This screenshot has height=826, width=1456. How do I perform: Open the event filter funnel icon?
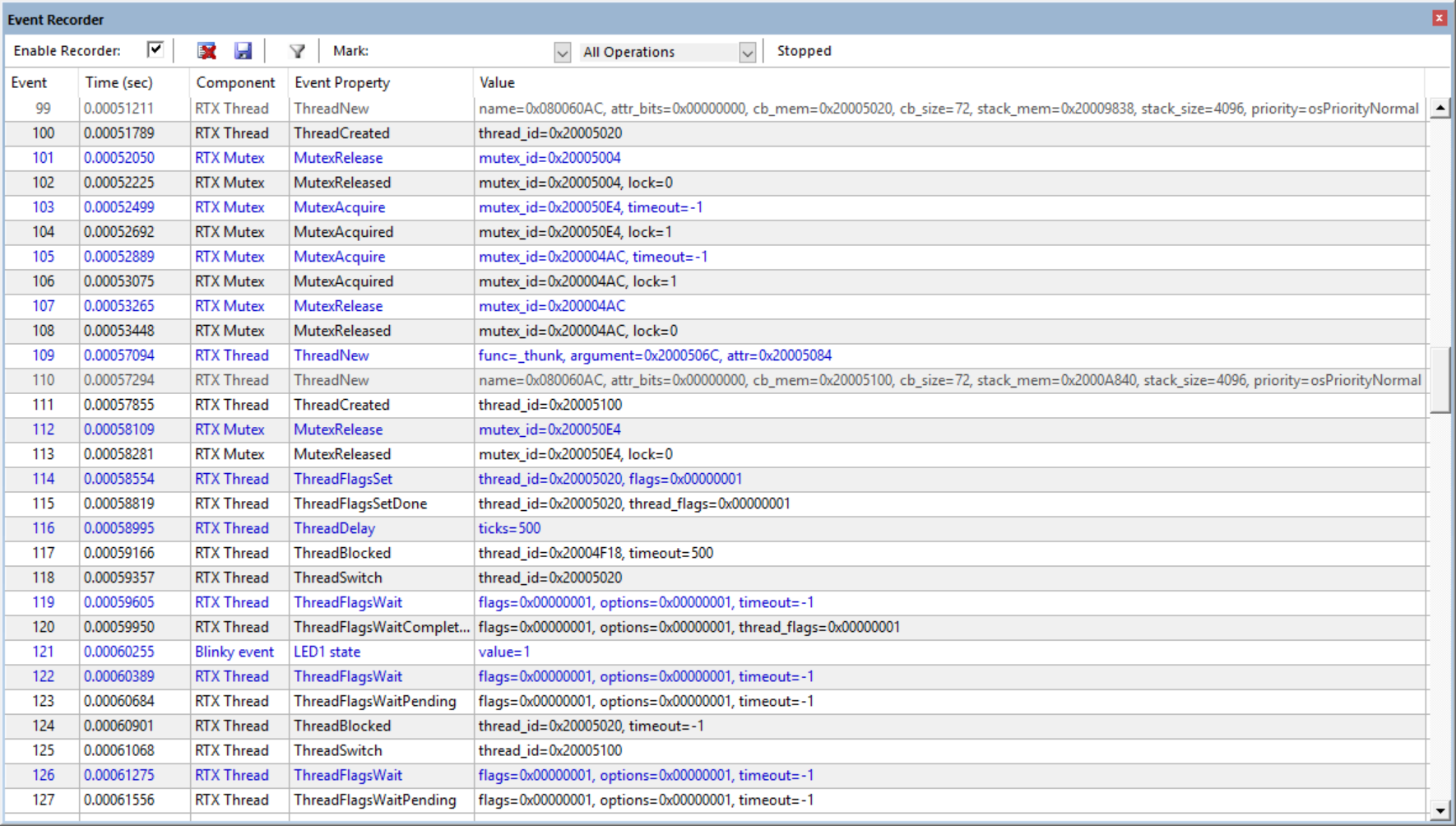click(297, 51)
